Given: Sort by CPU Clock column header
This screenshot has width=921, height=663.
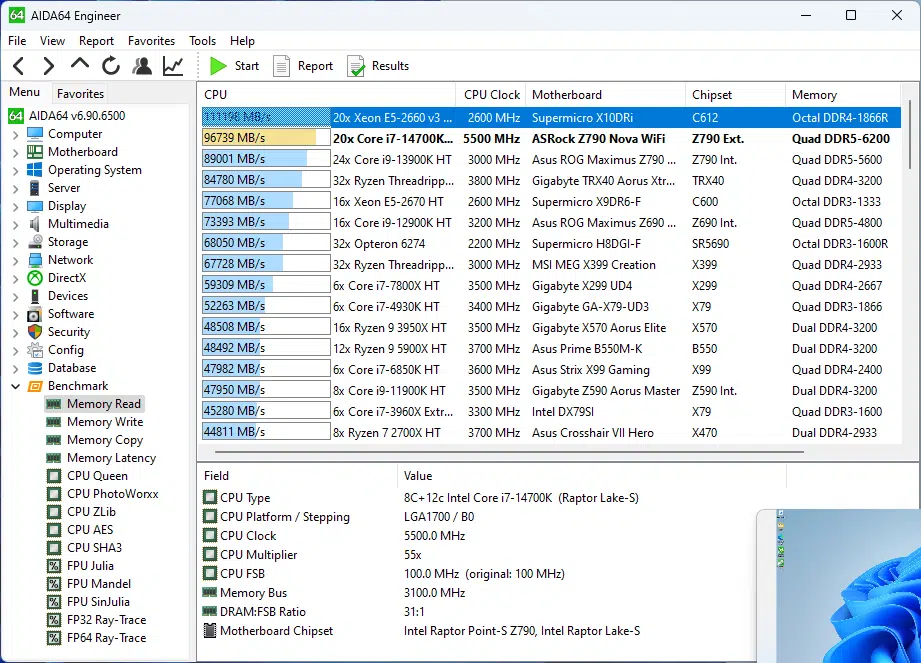Looking at the screenshot, I should (490, 95).
